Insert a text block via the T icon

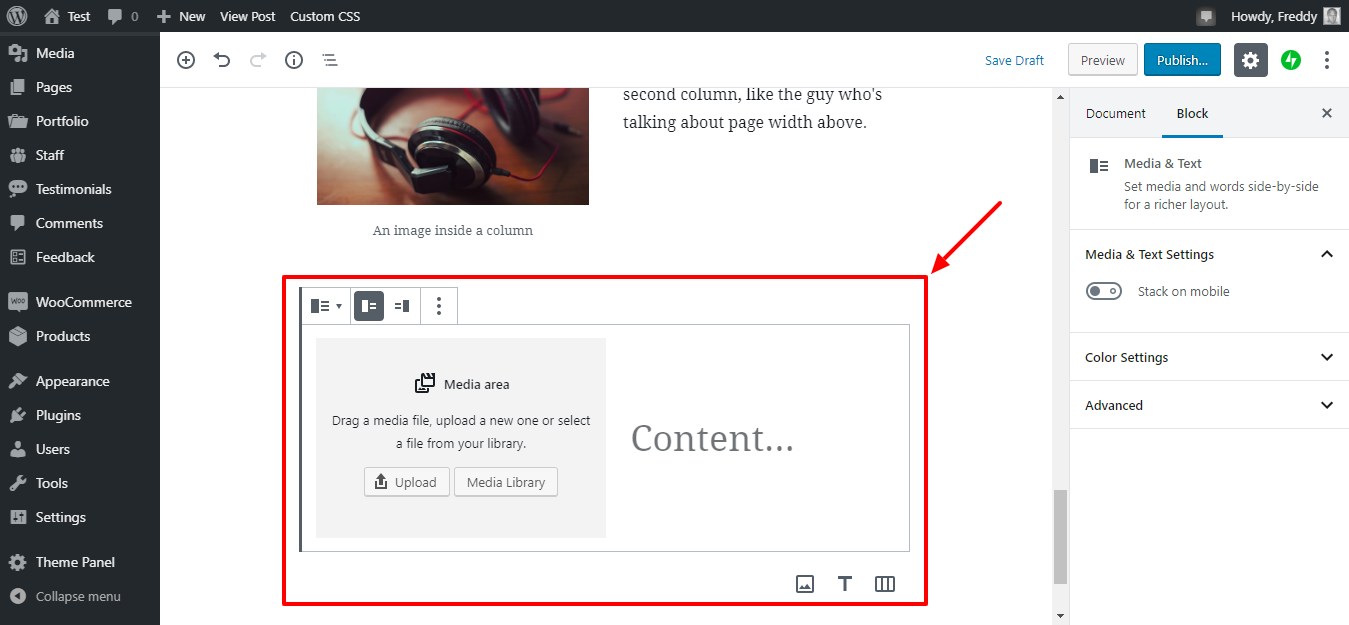coord(845,584)
